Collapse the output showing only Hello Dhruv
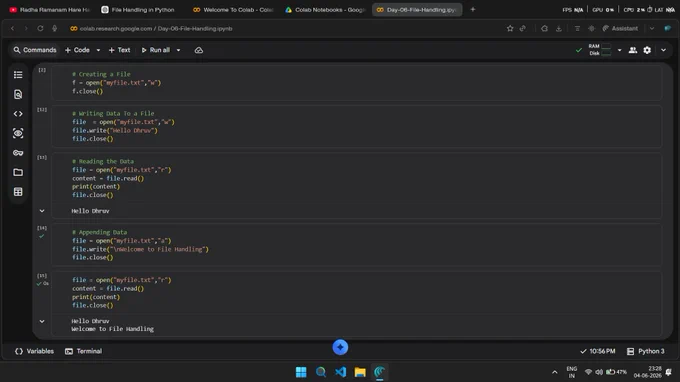The height and width of the screenshot is (382, 680). pyautogui.click(x=42, y=211)
